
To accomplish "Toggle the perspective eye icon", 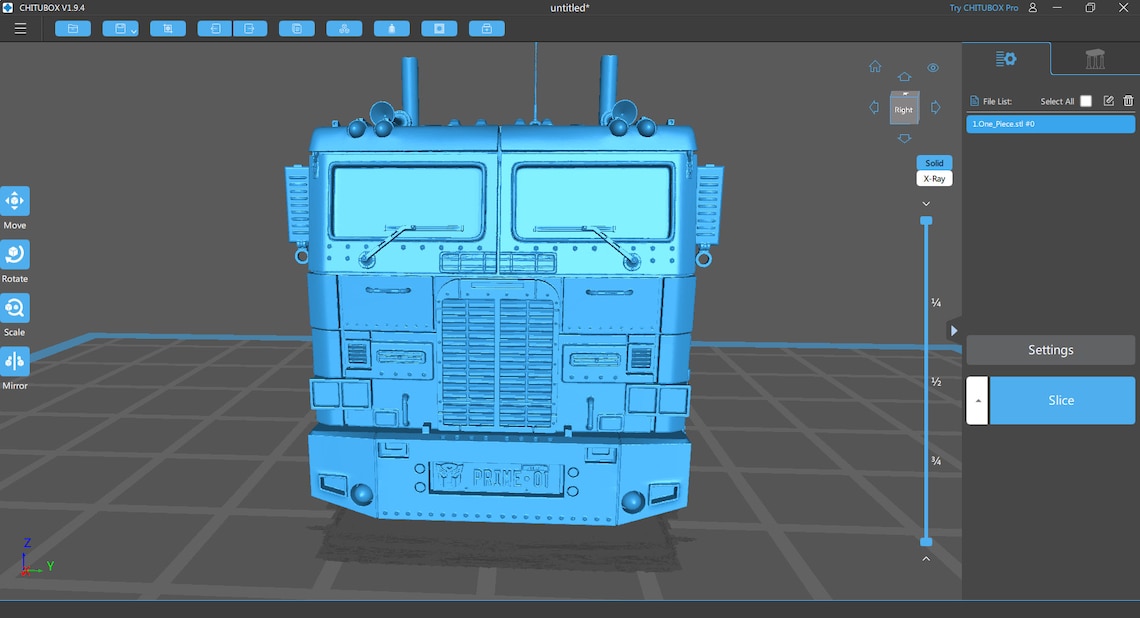I will 932,67.
